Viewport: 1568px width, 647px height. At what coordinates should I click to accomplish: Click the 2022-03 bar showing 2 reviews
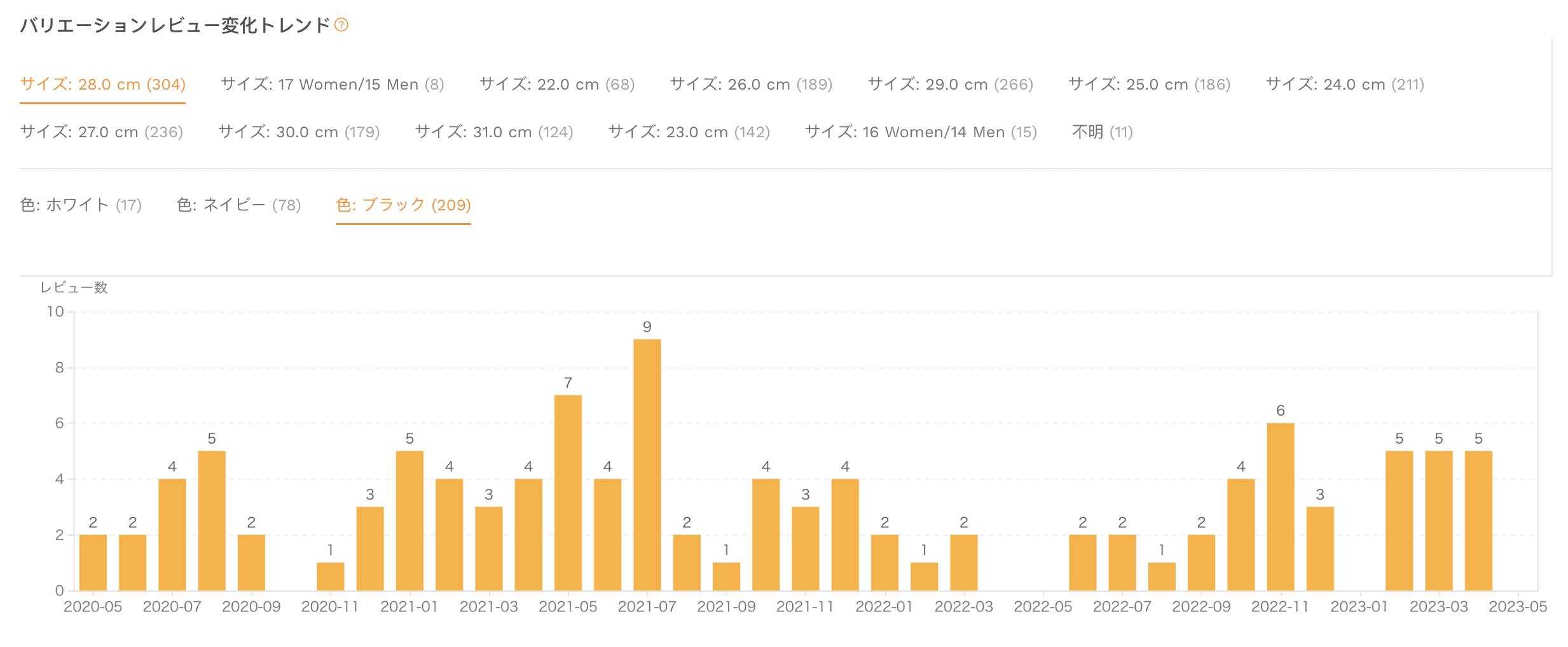(x=964, y=563)
